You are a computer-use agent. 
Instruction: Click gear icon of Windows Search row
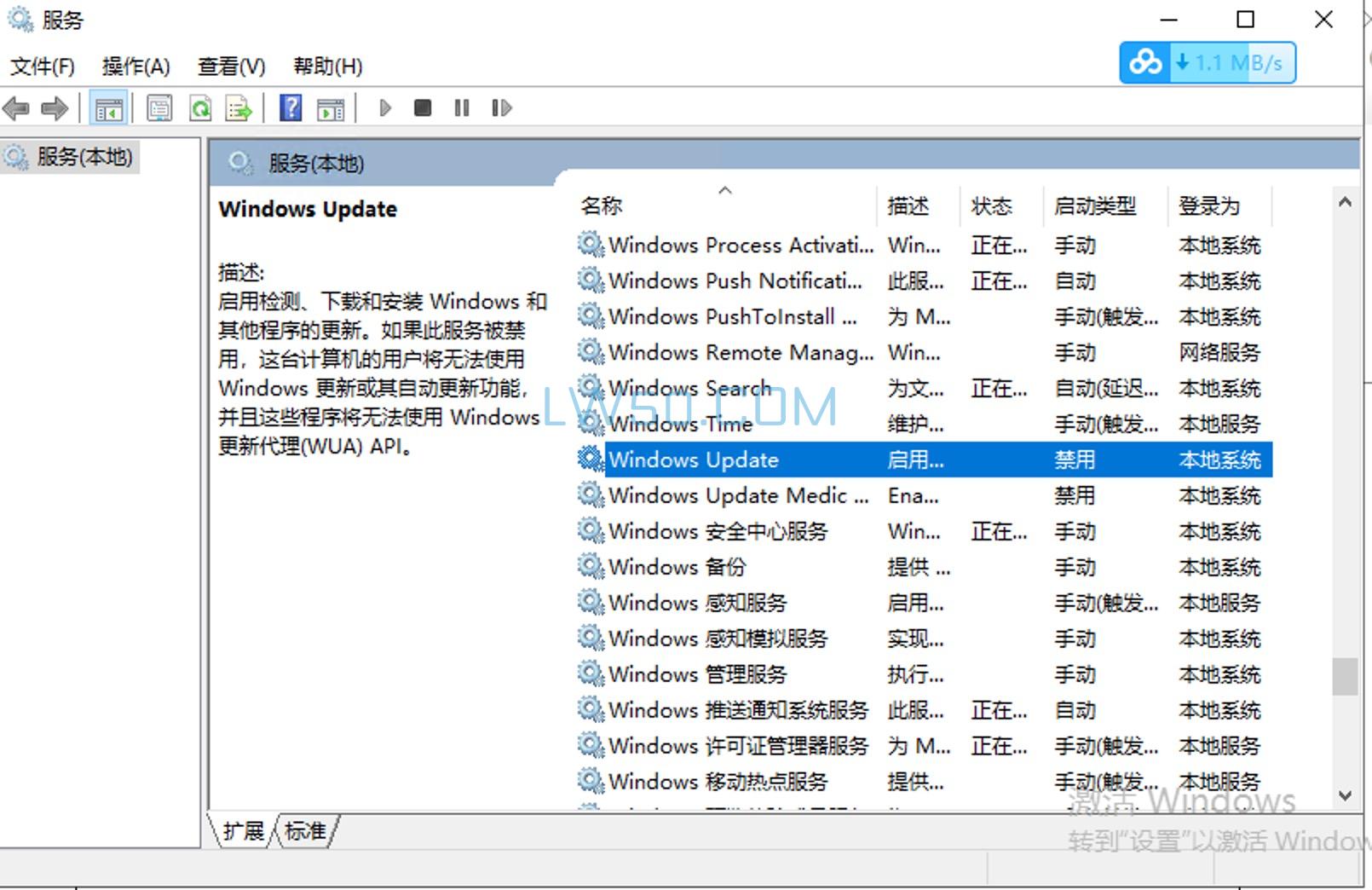click(591, 387)
